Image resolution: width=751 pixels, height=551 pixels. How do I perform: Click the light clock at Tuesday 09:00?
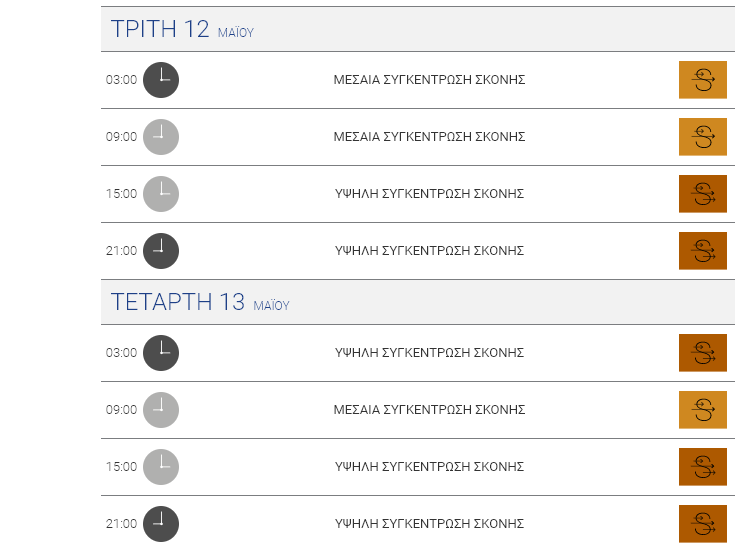click(161, 137)
